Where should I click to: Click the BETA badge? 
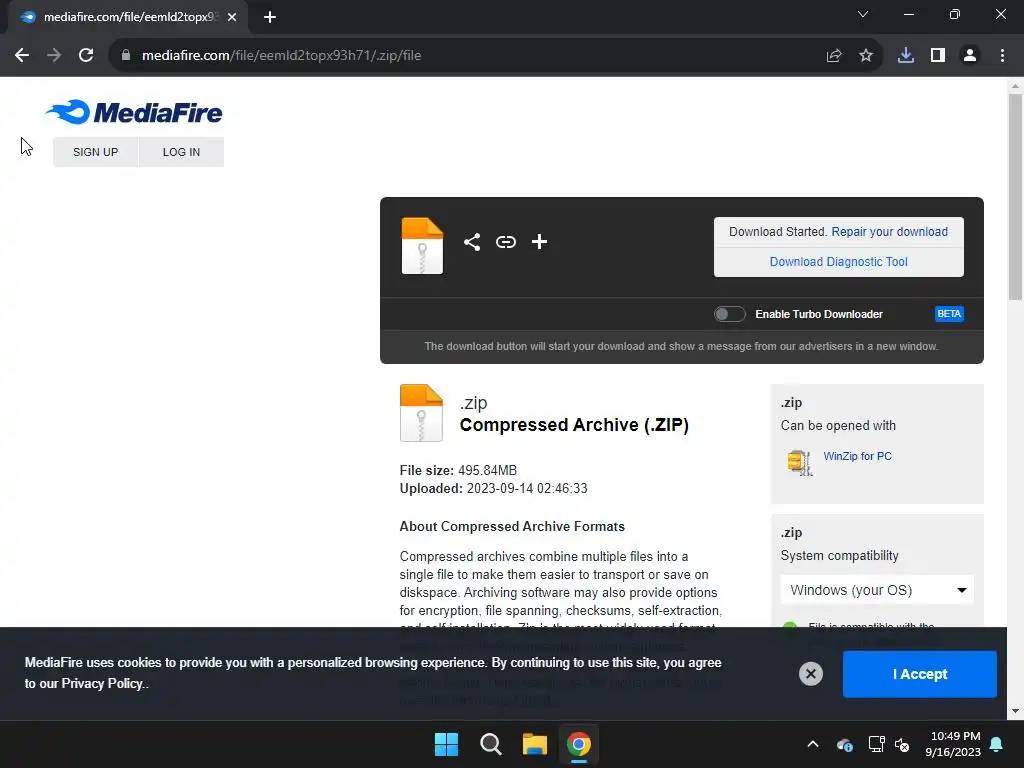tap(949, 314)
